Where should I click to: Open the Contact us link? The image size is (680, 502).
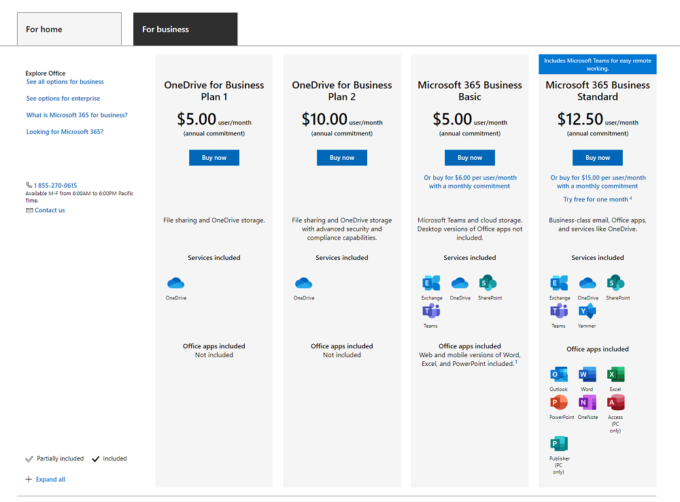pyautogui.click(x=50, y=210)
